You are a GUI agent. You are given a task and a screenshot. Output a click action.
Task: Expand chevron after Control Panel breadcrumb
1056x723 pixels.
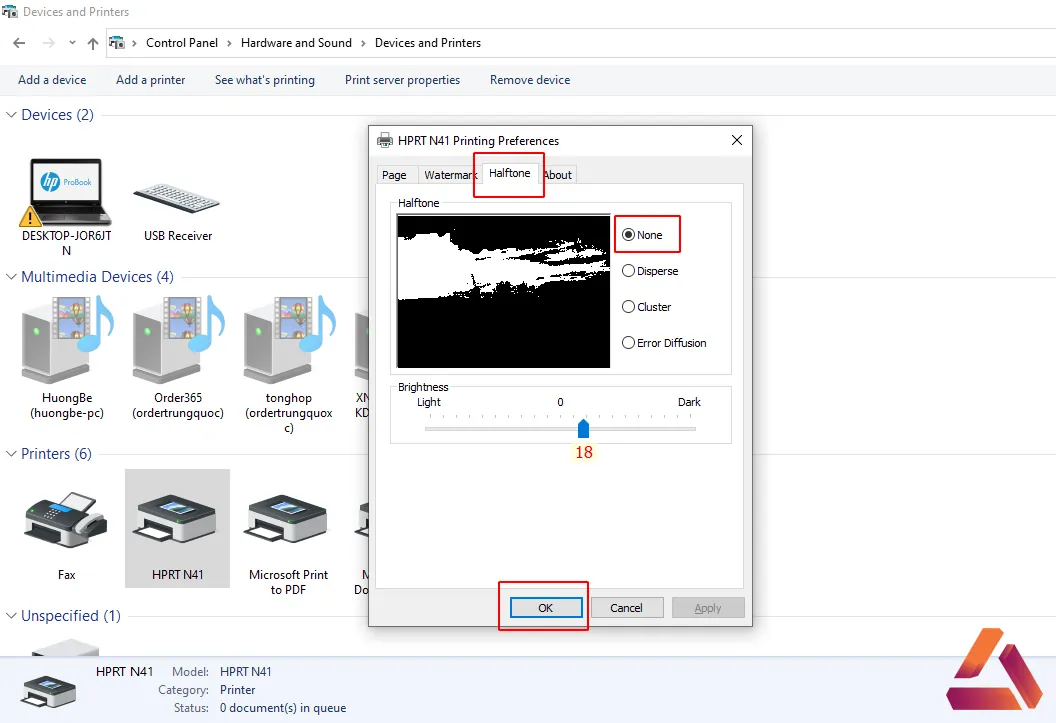click(x=229, y=43)
